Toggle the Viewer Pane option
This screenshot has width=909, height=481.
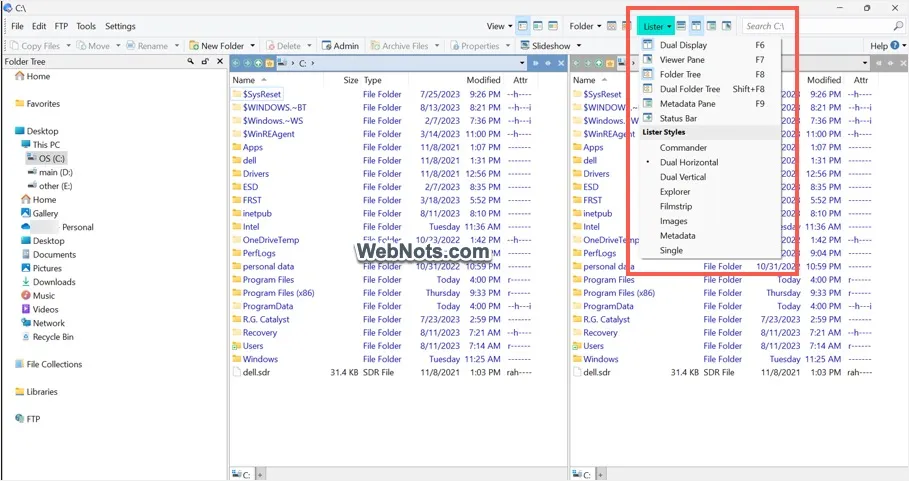(x=682, y=60)
